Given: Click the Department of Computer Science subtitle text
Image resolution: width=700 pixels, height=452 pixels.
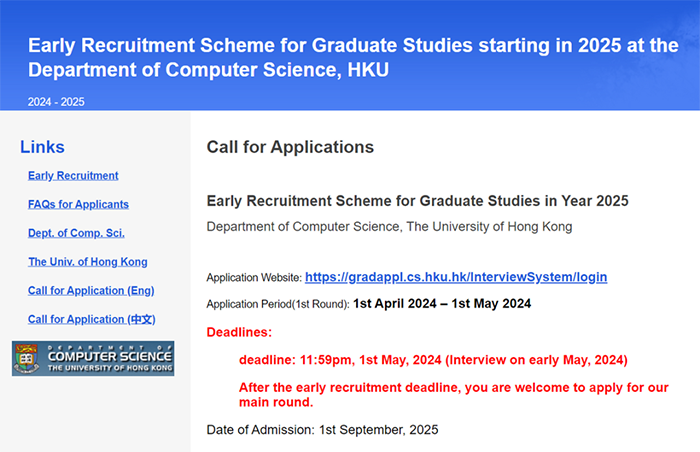Looking at the screenshot, I should (x=389, y=226).
